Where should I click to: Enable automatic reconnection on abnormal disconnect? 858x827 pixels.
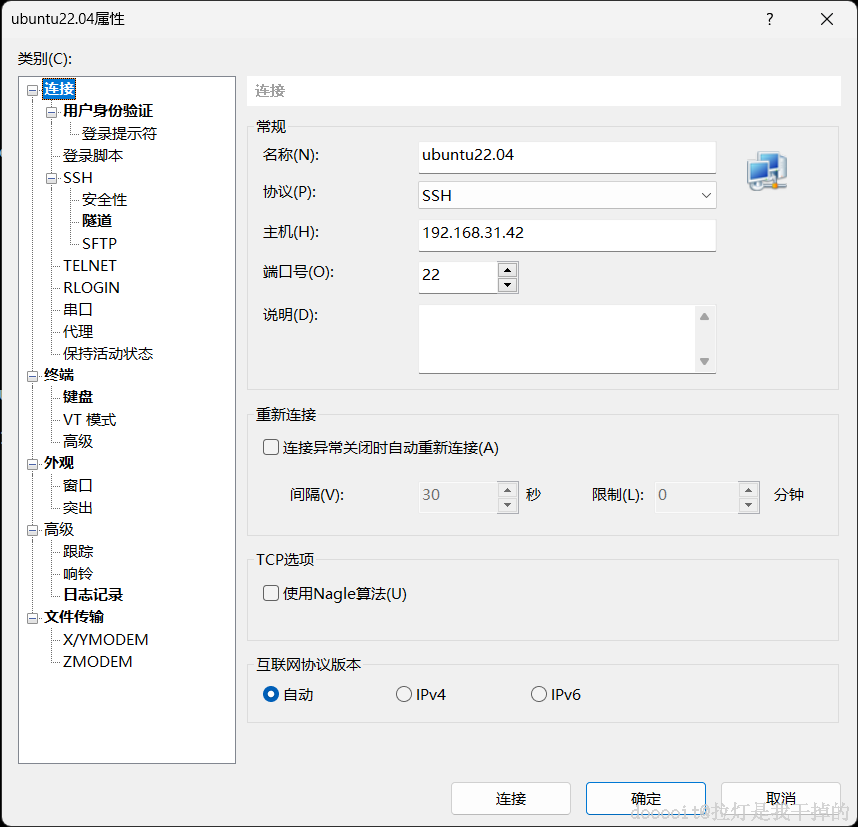[270, 447]
